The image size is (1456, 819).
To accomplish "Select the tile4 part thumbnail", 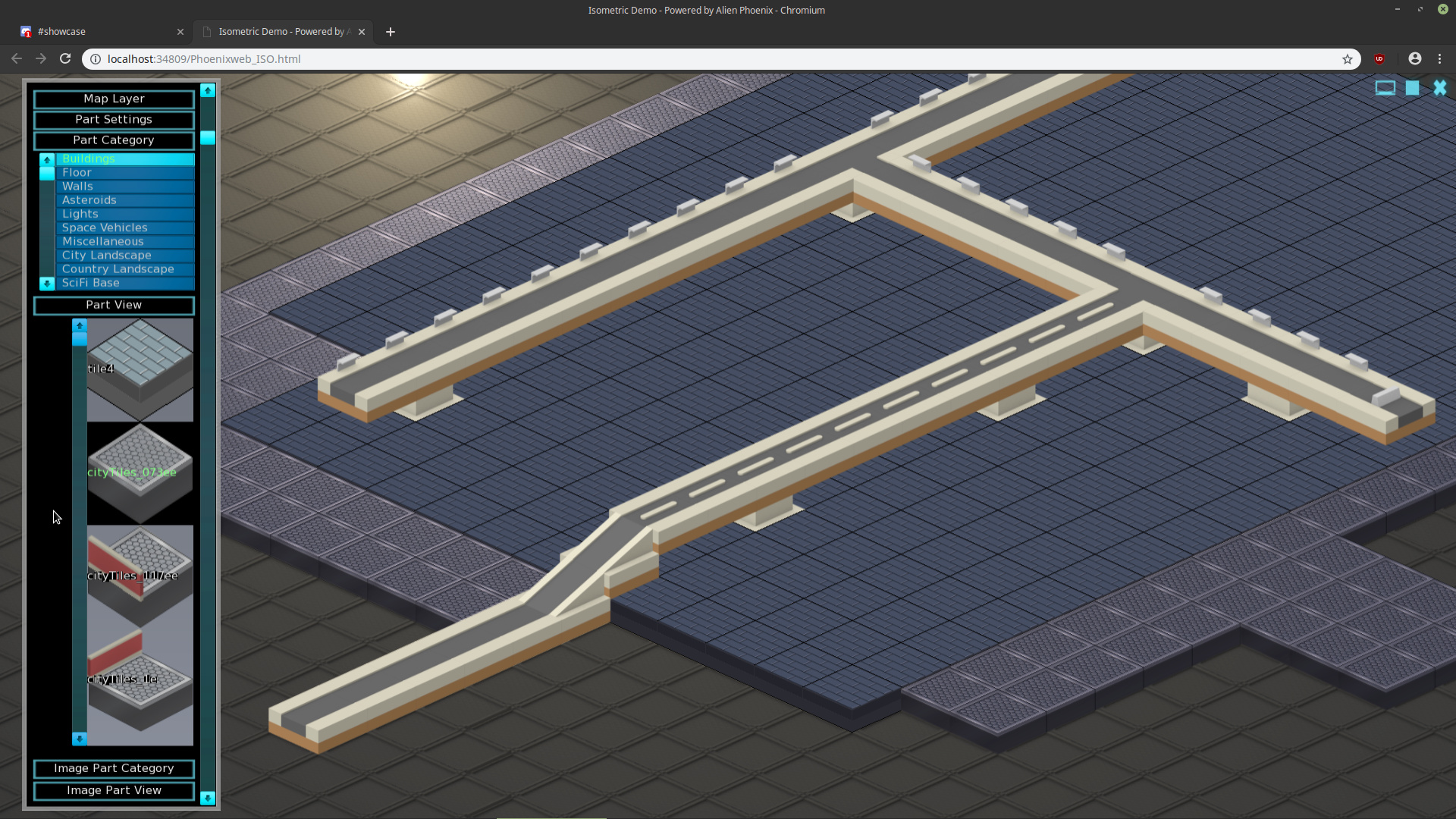I will click(140, 369).
